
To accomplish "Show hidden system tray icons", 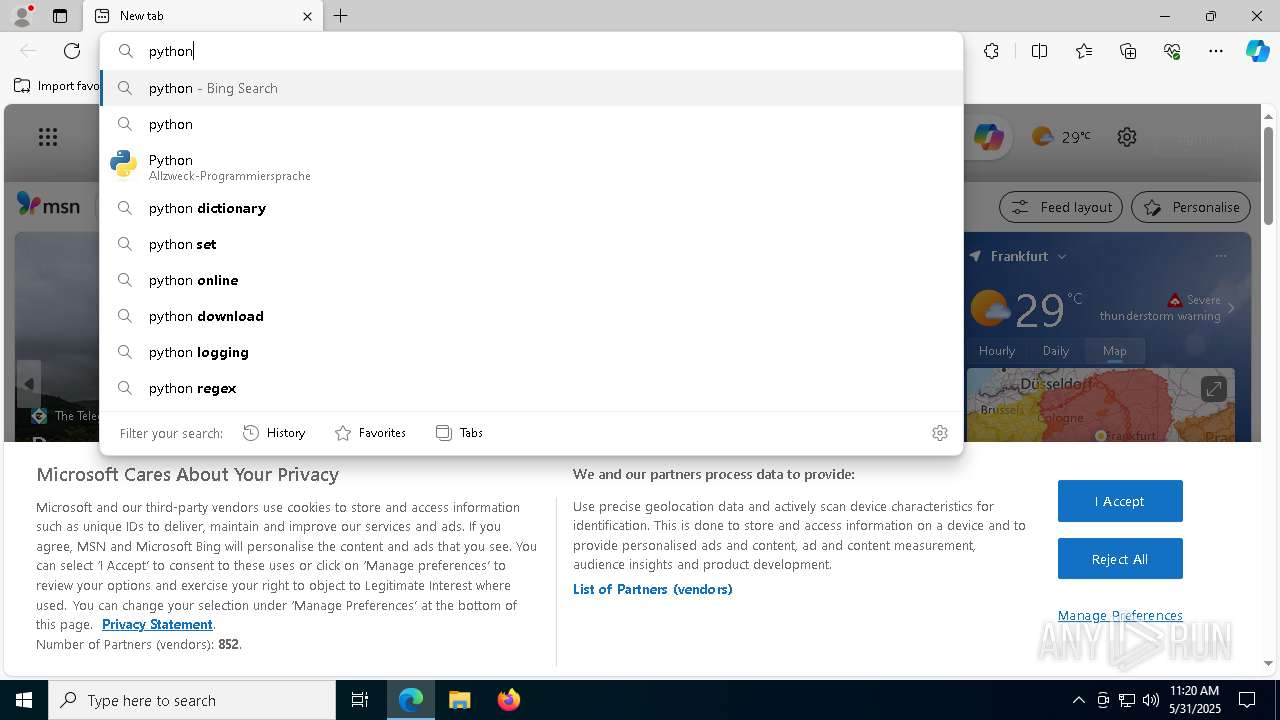I will click(1078, 700).
